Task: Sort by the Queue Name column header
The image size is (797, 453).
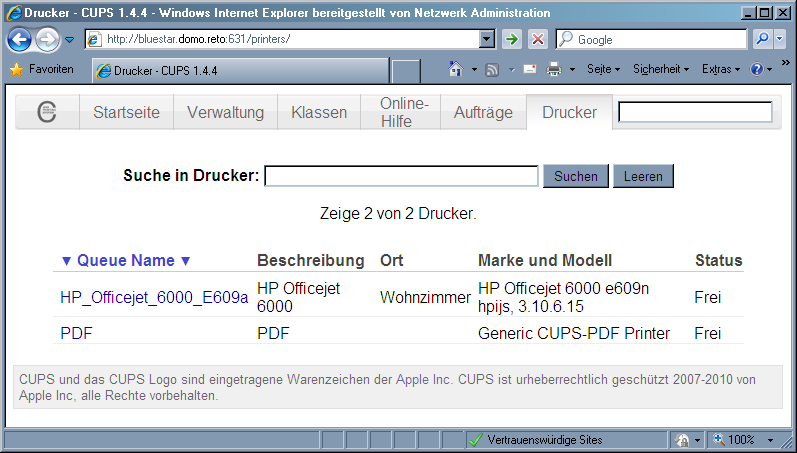Action: click(126, 260)
